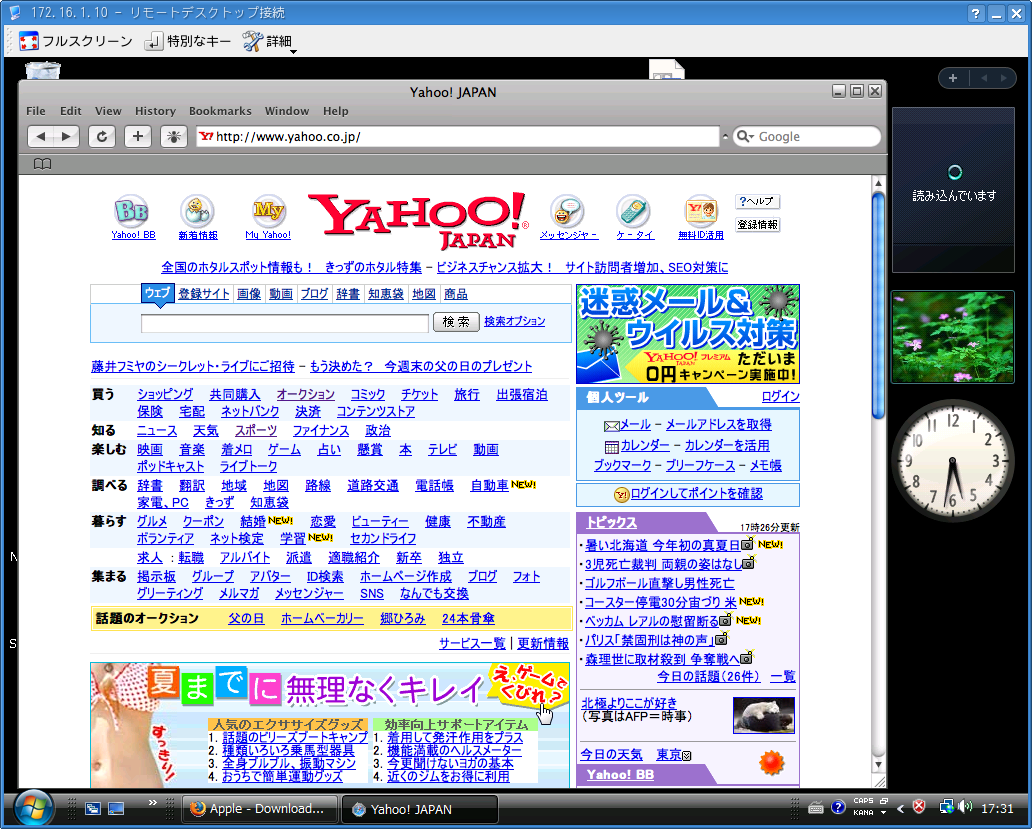
Task: Open the オークション link
Action: pos(305,394)
